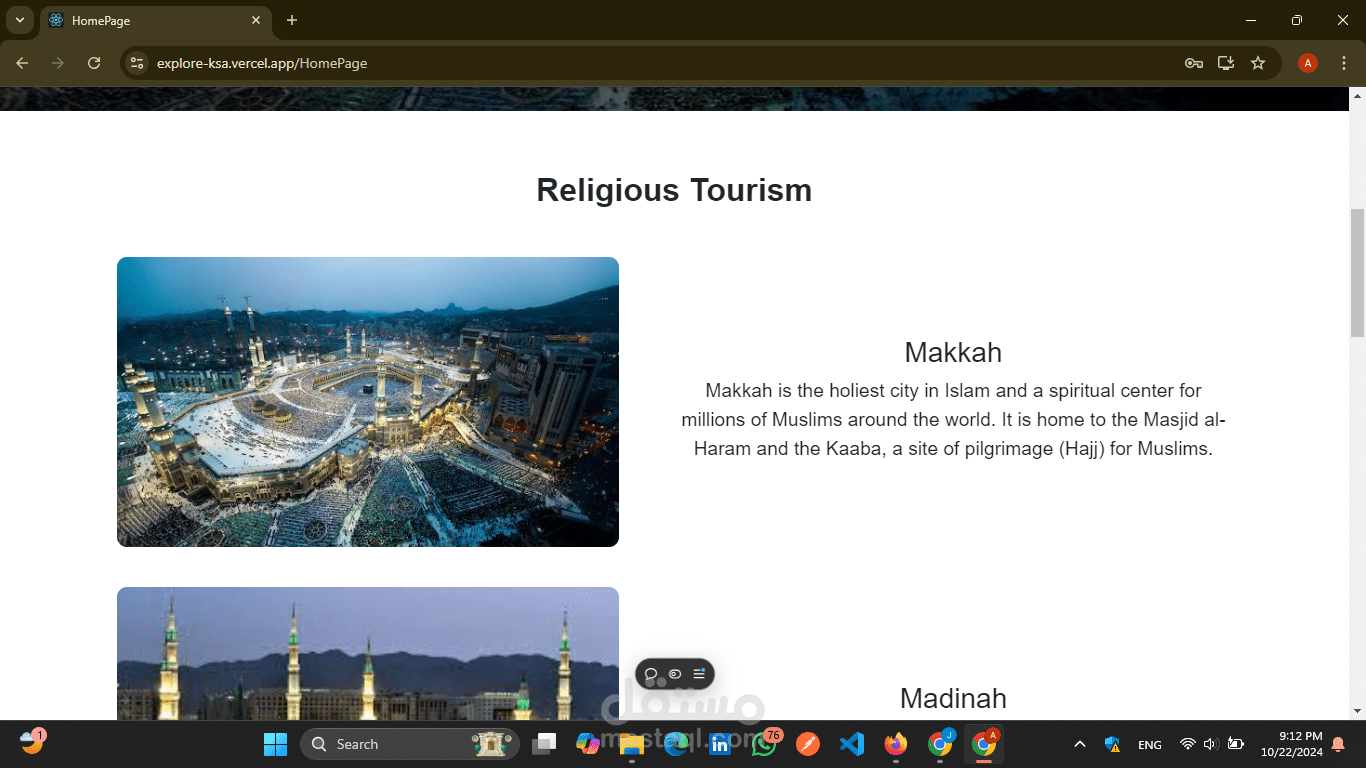The height and width of the screenshot is (768, 1366).
Task: Open the weather widget on the taskbar
Action: click(x=33, y=742)
